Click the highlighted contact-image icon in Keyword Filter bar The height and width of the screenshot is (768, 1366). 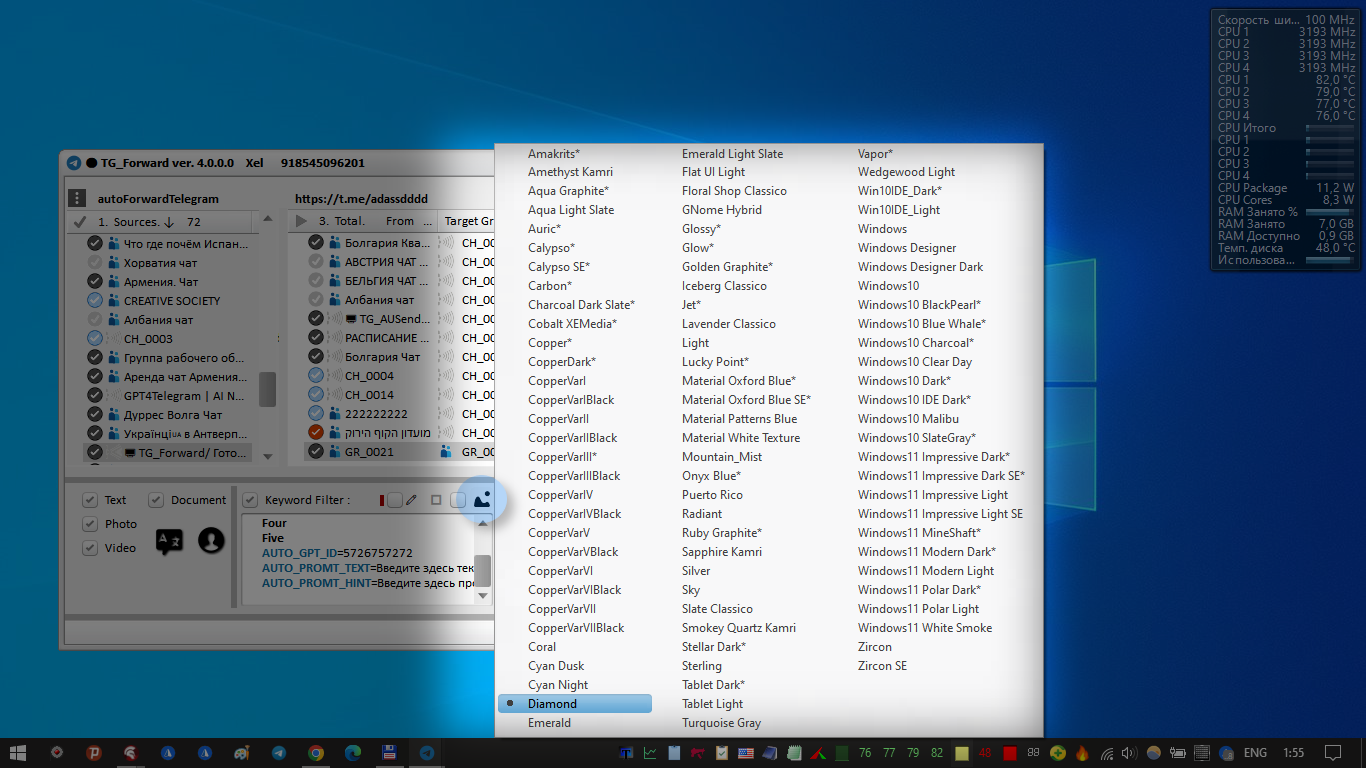click(482, 500)
